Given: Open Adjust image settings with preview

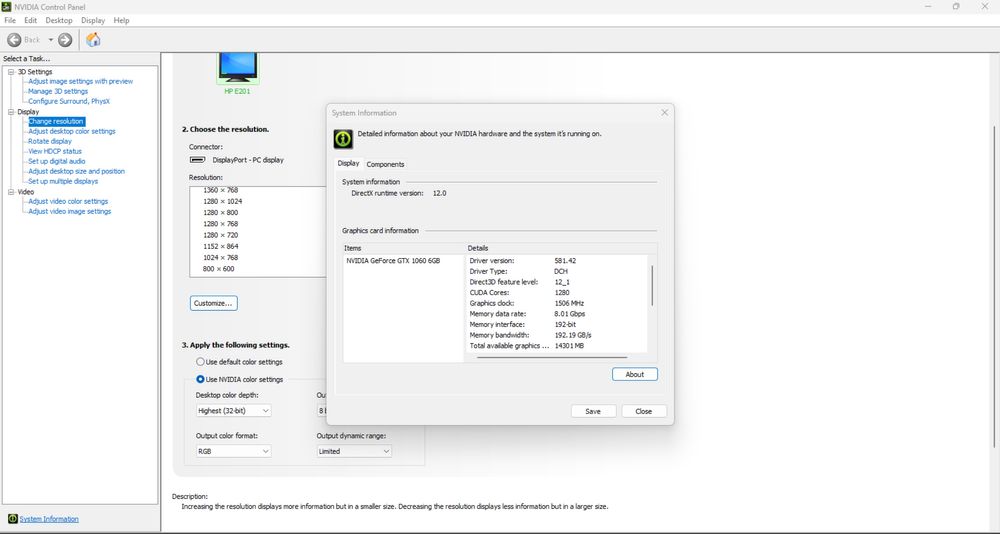Looking at the screenshot, I should [80, 81].
